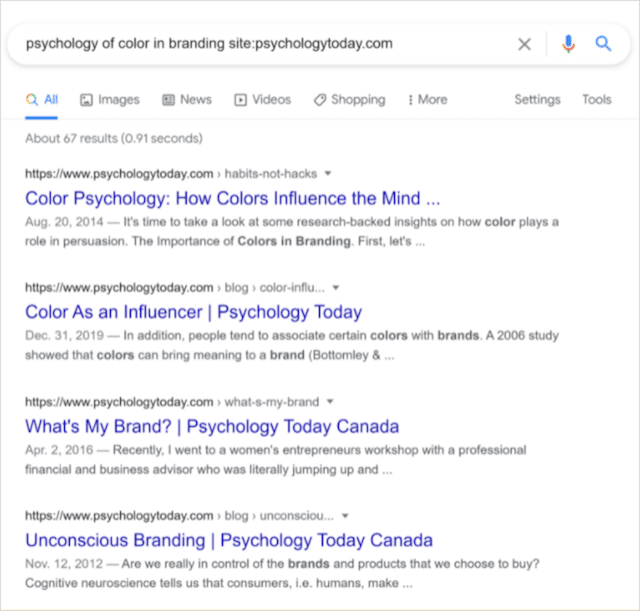Switch to the Shopping tab

pos(349,100)
